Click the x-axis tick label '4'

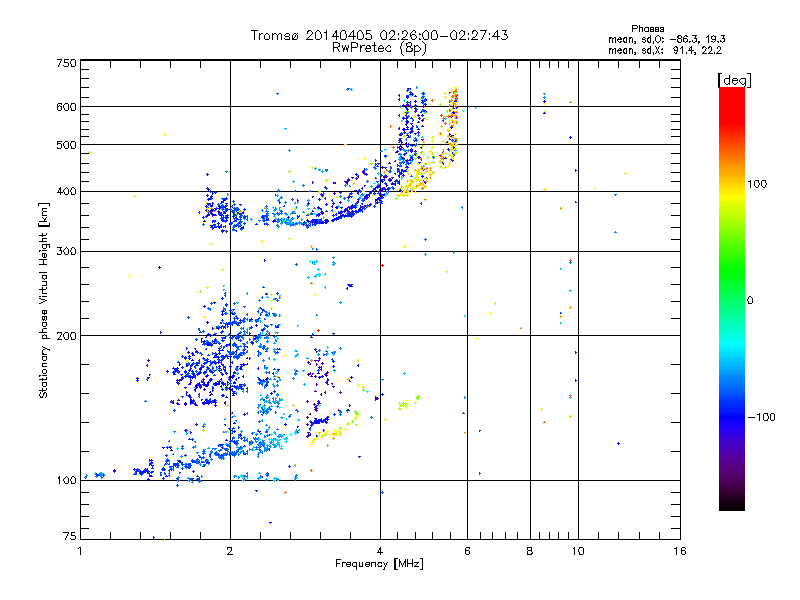coord(380,551)
